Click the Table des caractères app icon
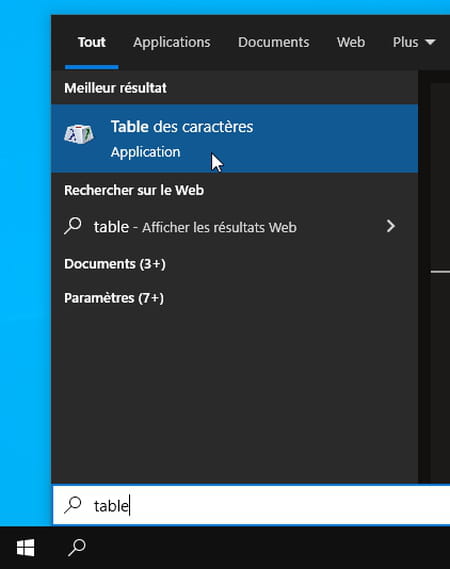 (79, 134)
